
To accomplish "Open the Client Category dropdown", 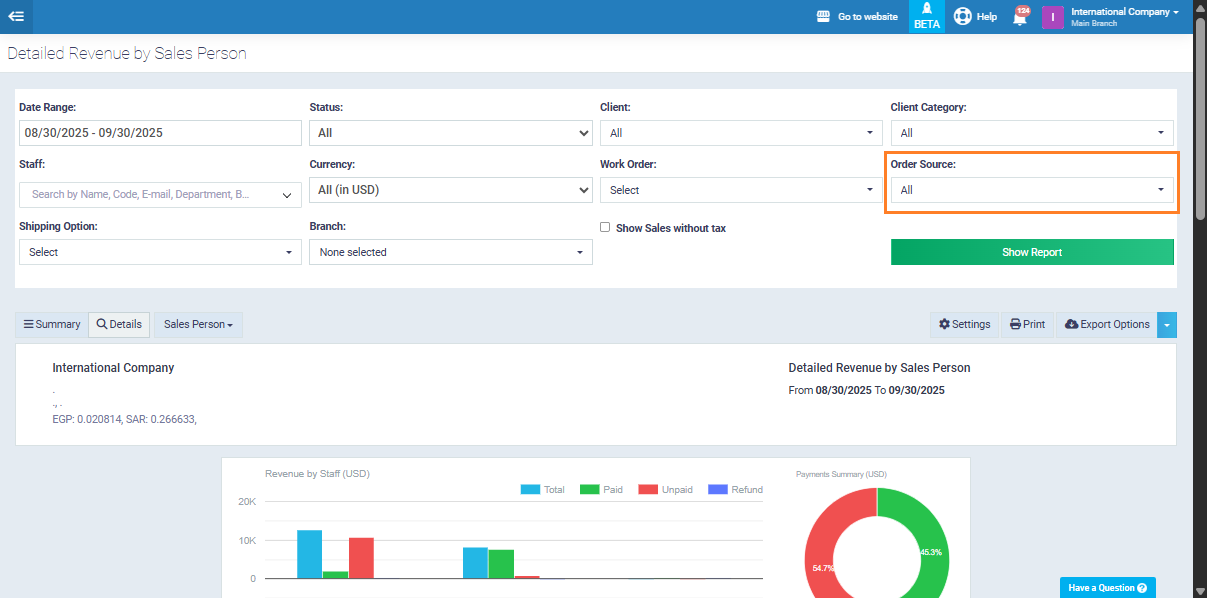I will pyautogui.click(x=1031, y=133).
